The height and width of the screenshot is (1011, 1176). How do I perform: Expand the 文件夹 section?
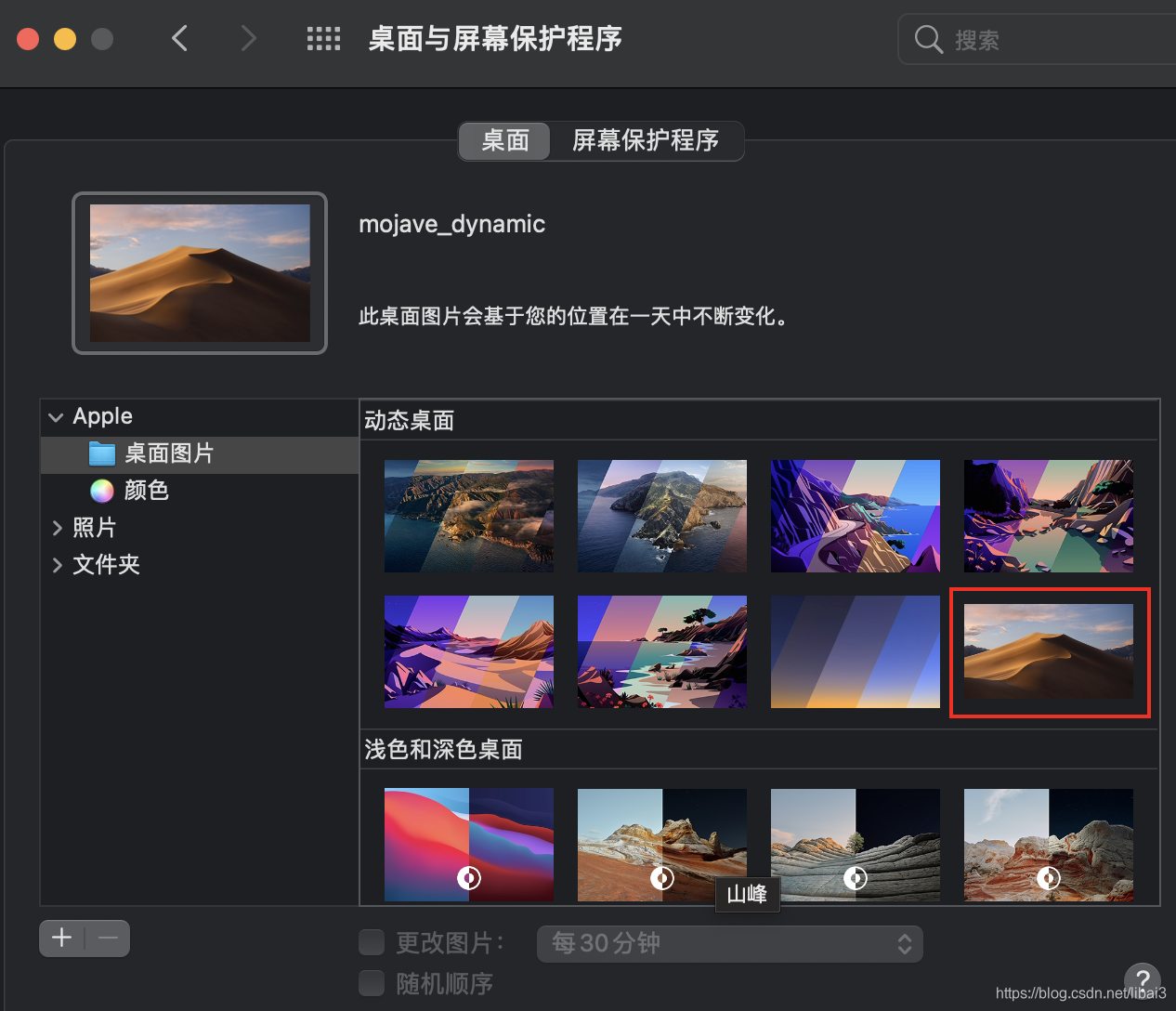click(58, 564)
